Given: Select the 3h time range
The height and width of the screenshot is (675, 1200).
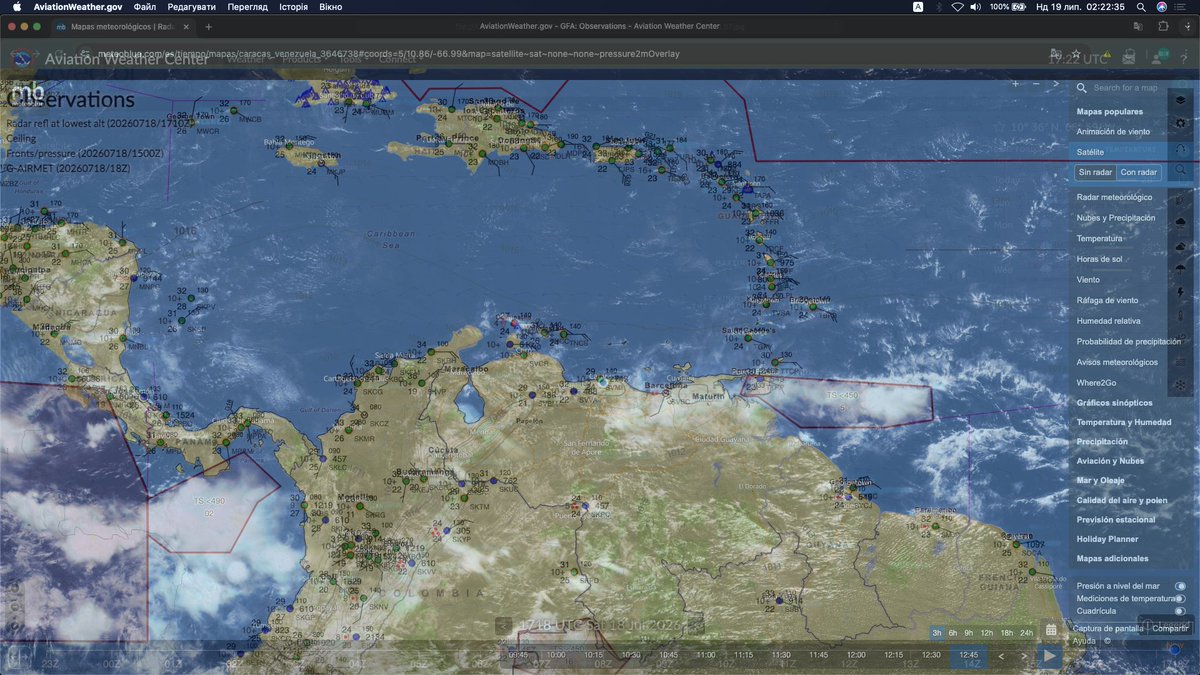Looking at the screenshot, I should 937,632.
